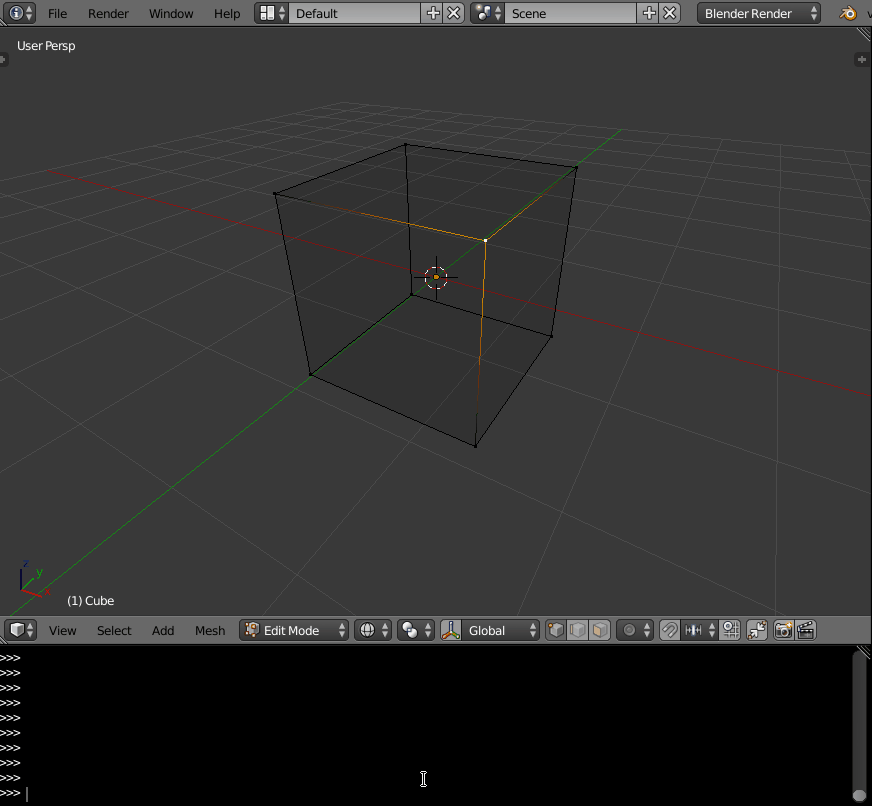Viewport: 872px width, 806px height.
Task: Activate face select mode
Action: (x=600, y=630)
